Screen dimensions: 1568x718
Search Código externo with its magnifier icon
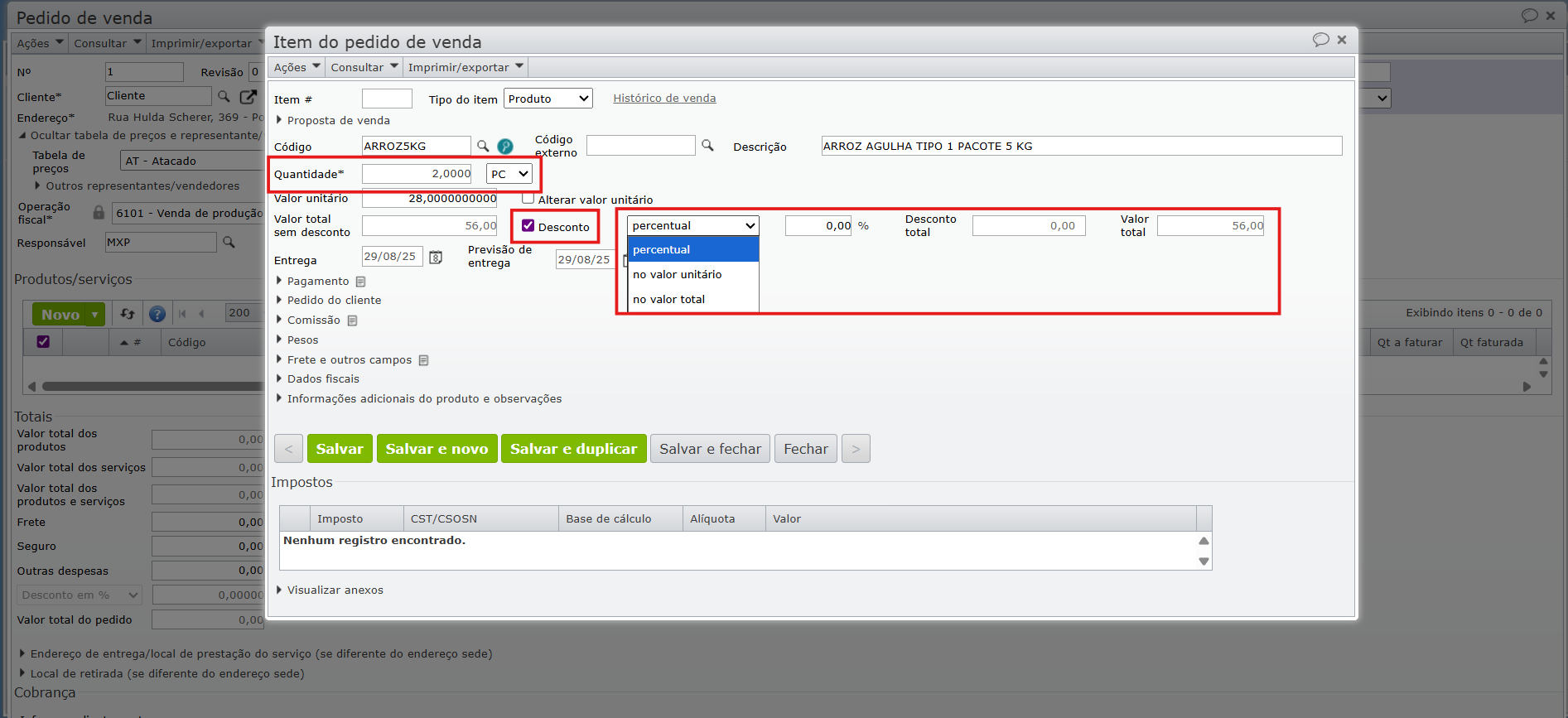point(707,145)
